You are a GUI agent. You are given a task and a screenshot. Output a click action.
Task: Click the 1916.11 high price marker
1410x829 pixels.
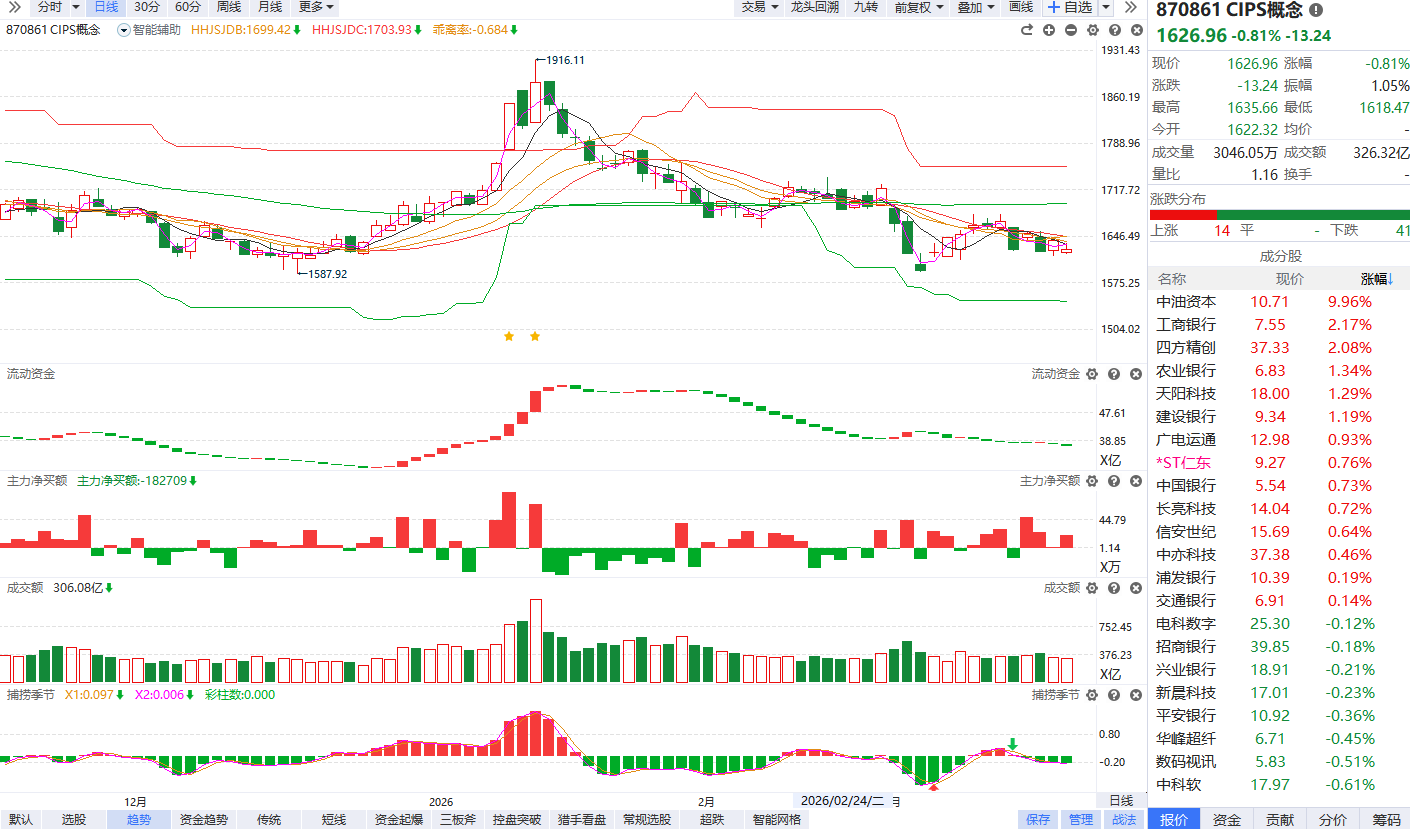tap(565, 60)
